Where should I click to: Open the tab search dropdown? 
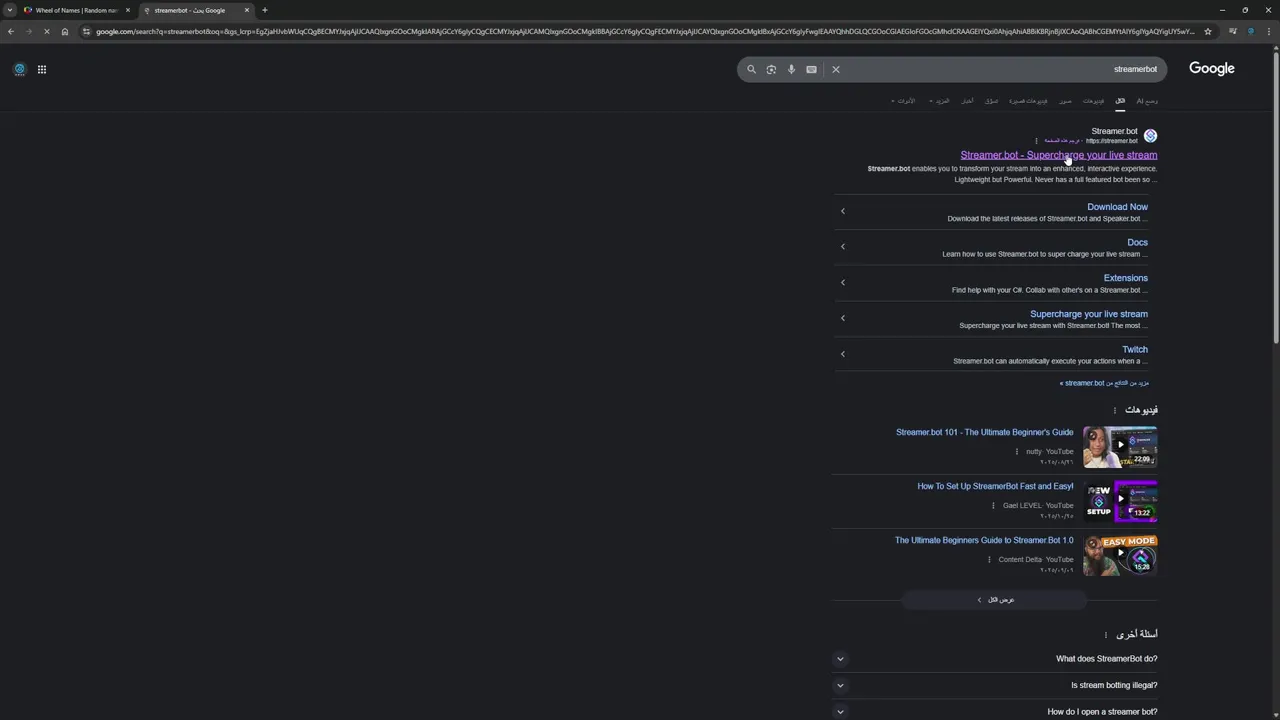coord(9,10)
